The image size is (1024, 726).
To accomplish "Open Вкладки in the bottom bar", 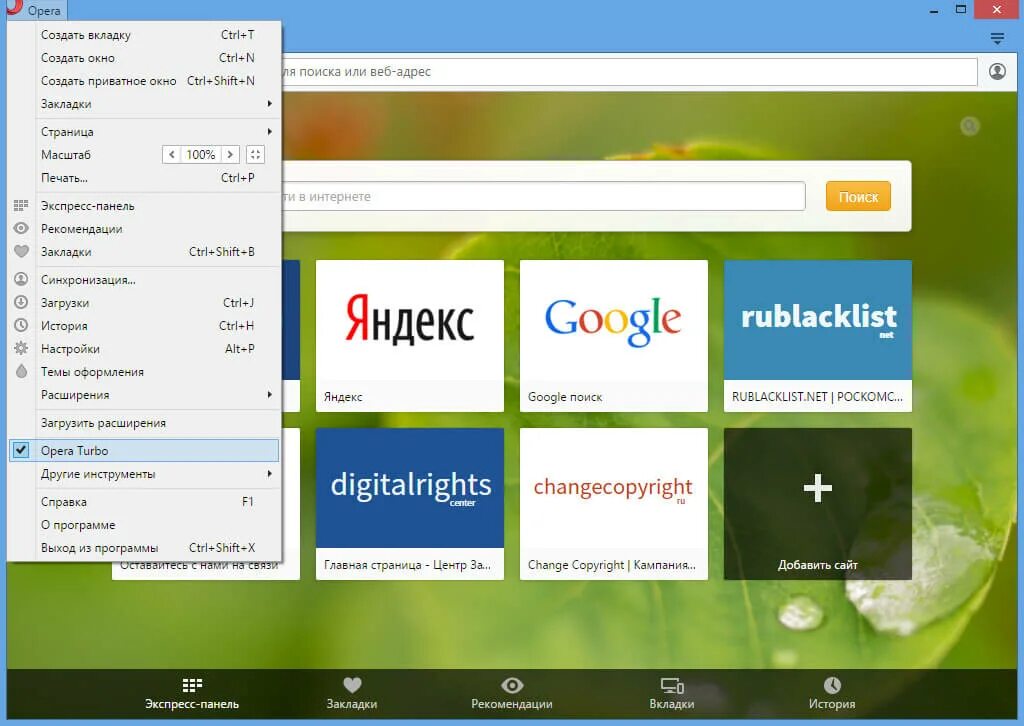I will tap(672, 693).
